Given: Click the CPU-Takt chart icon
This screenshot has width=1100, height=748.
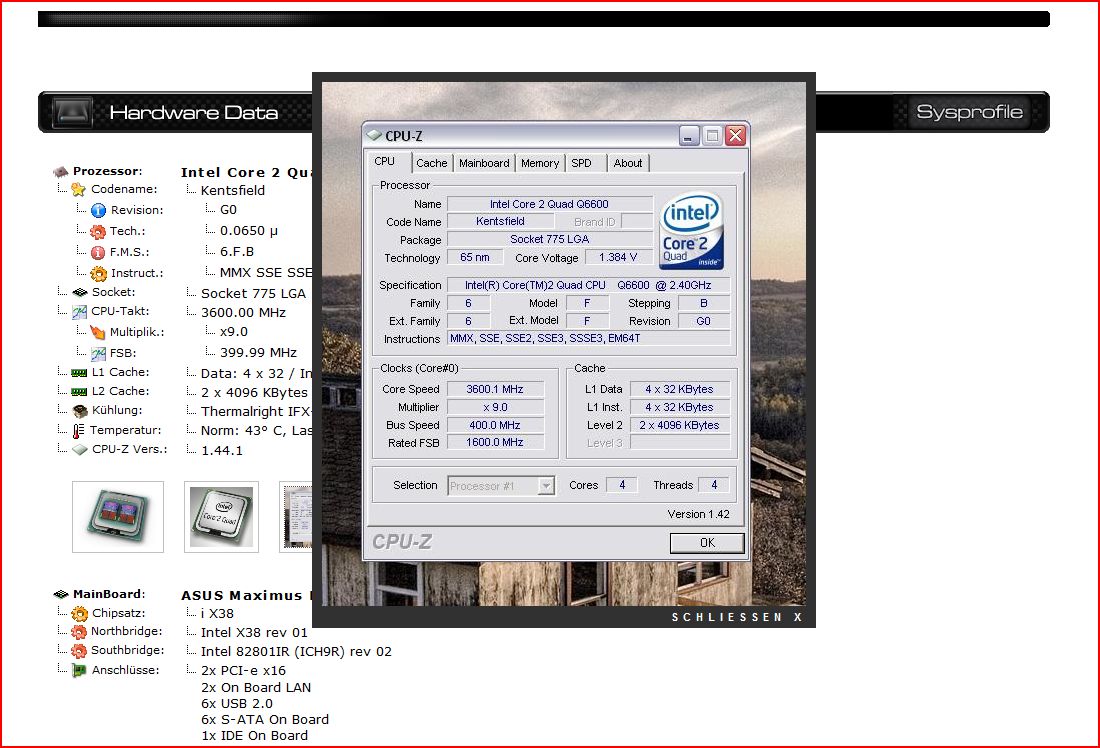Looking at the screenshot, I should point(79,312).
